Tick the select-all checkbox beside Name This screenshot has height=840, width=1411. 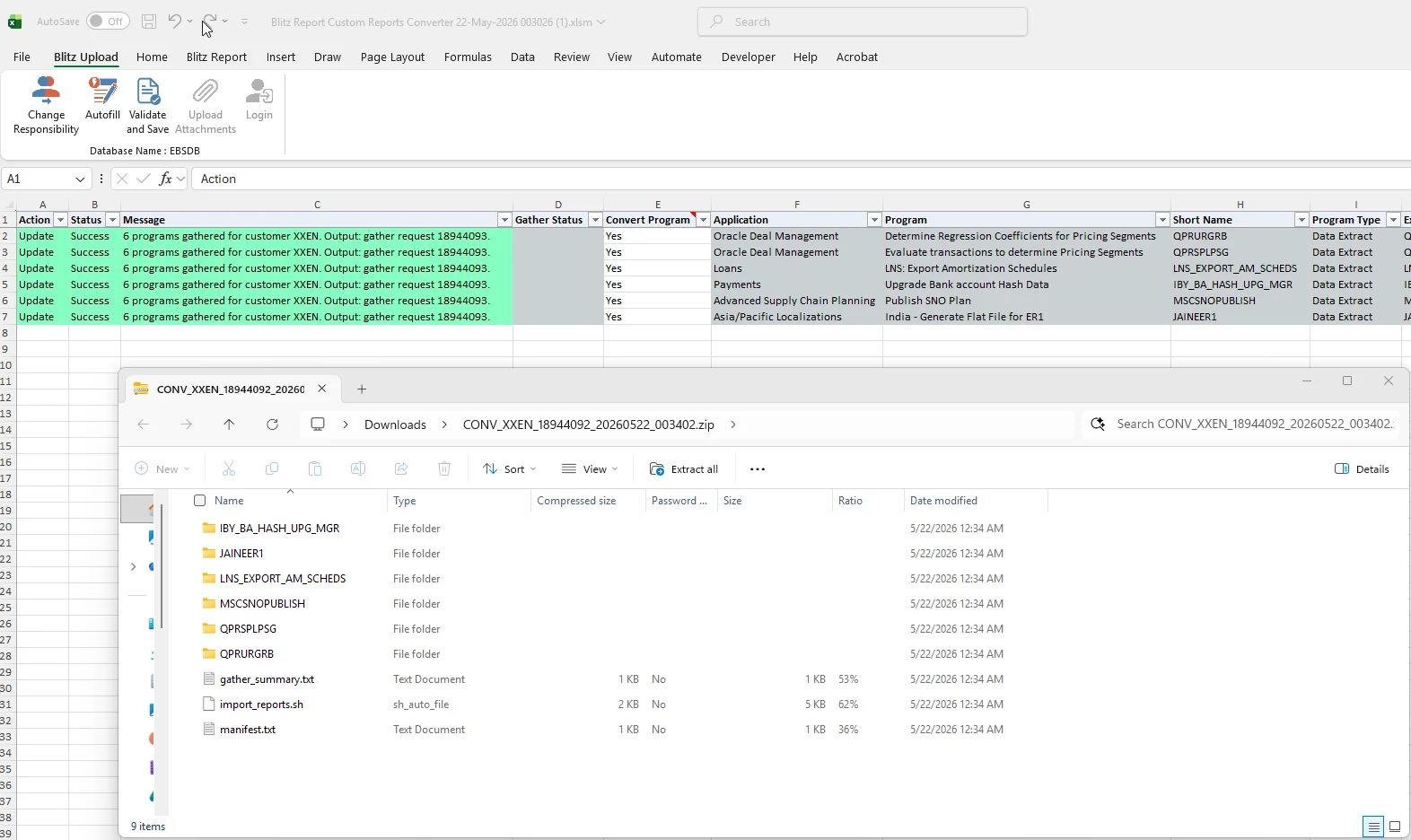200,501
